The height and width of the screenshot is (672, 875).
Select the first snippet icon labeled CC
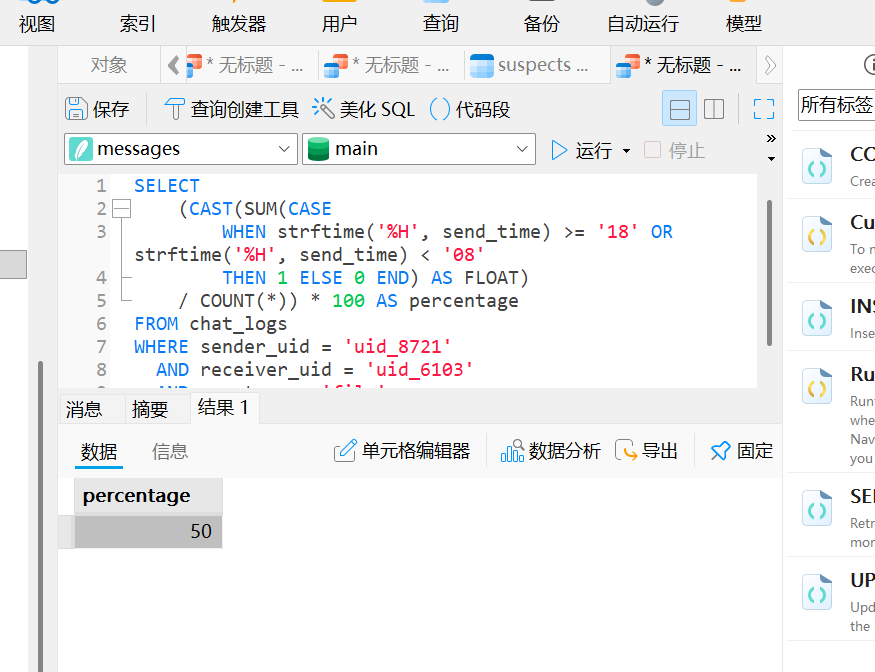817,166
